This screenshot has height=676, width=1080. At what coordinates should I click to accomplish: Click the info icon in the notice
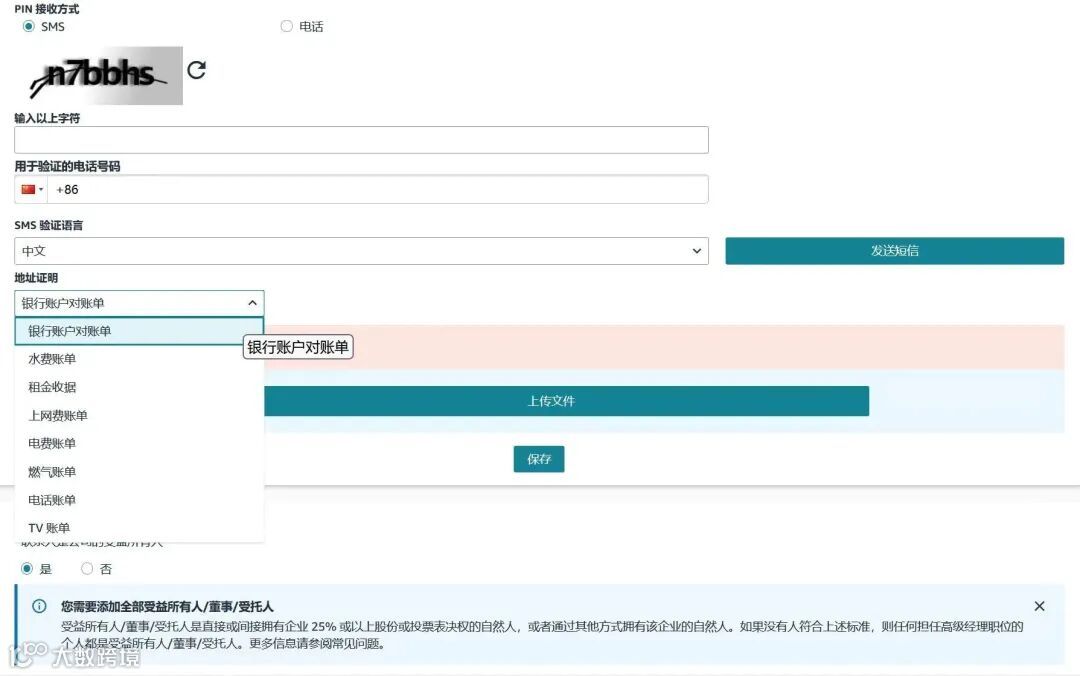pos(39,606)
